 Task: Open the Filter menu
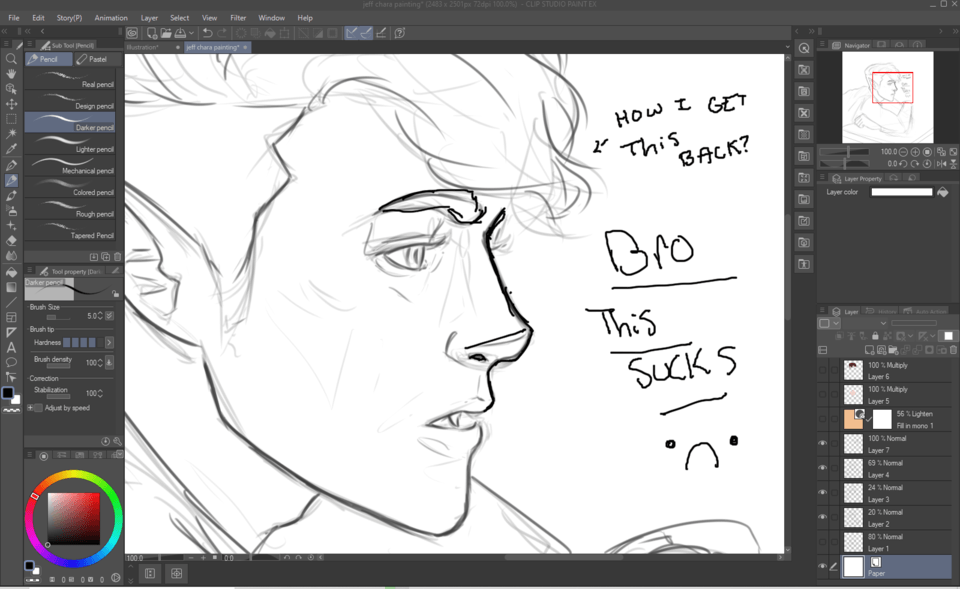(x=238, y=18)
